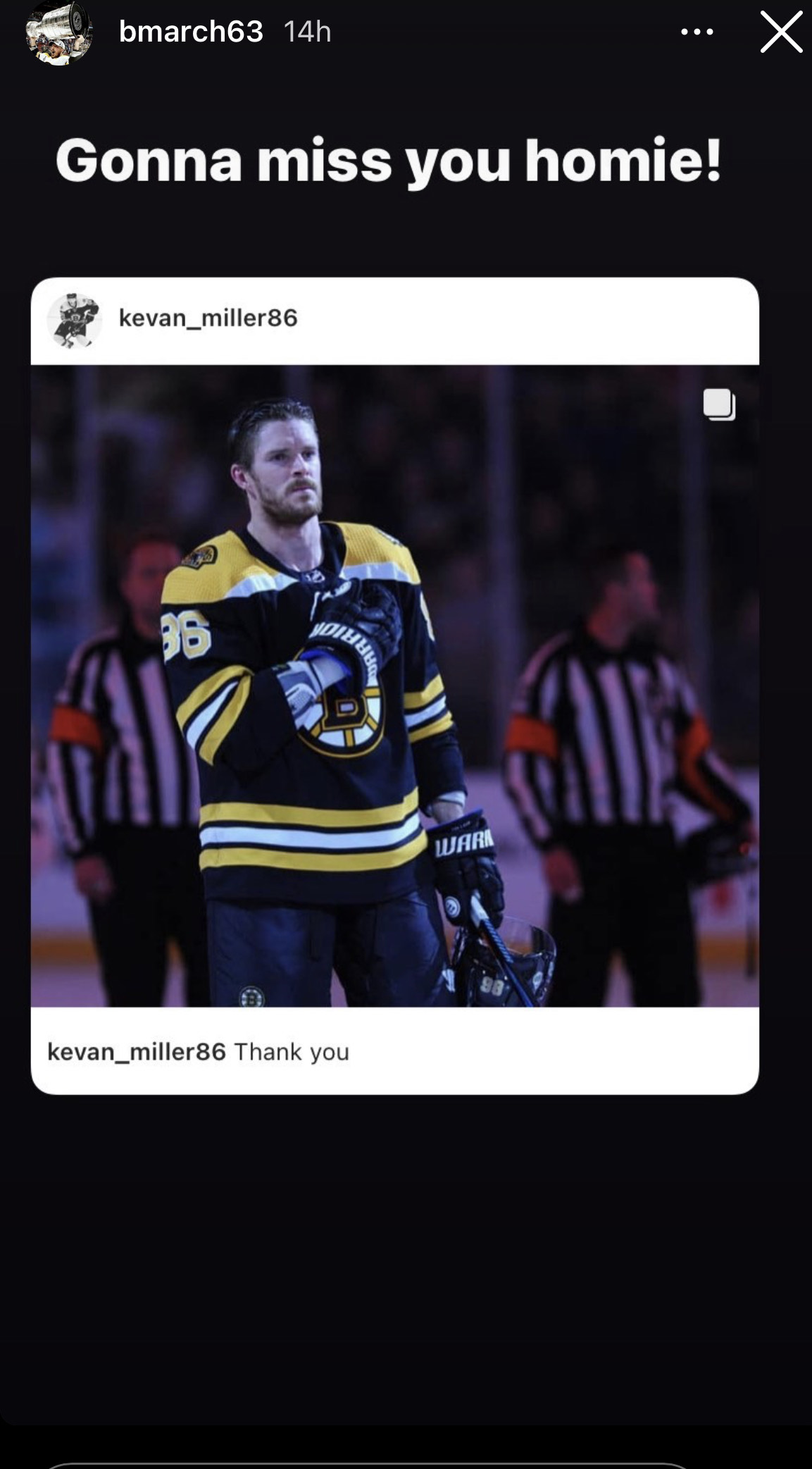The width and height of the screenshot is (812, 1469).
Task: Tap the multiple-photos carousel icon
Action: point(719,404)
